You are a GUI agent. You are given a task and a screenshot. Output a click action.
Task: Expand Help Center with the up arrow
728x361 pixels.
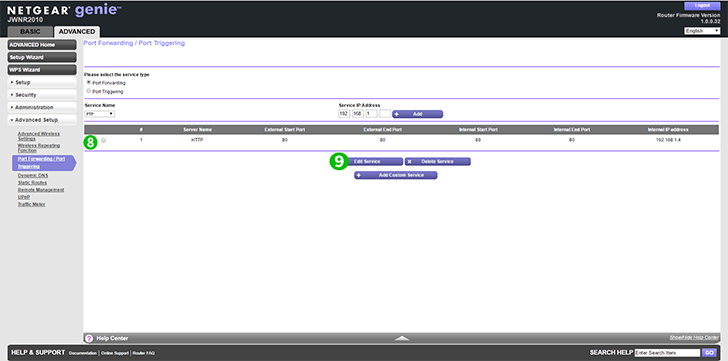click(402, 338)
